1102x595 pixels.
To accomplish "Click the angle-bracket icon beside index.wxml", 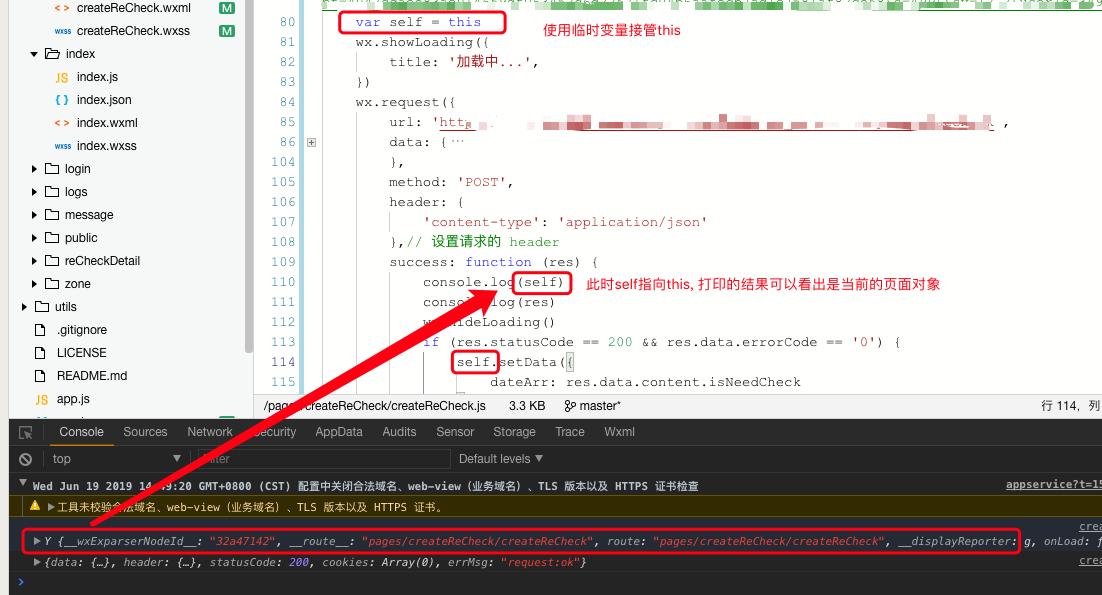I will coord(62,123).
